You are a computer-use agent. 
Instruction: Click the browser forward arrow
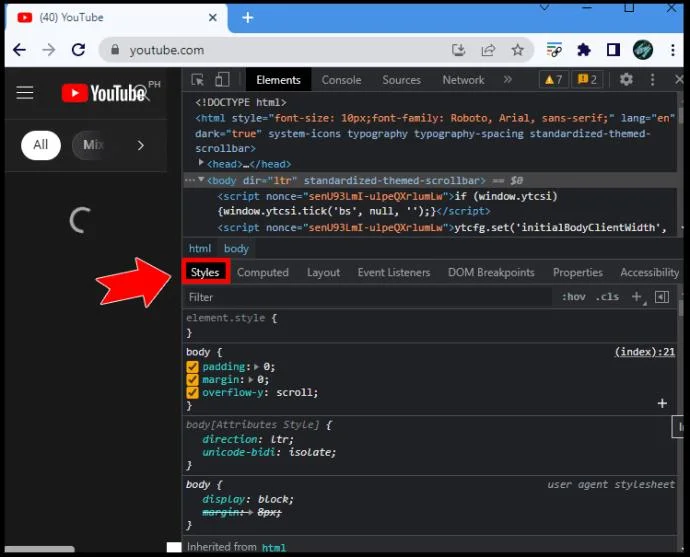49,50
